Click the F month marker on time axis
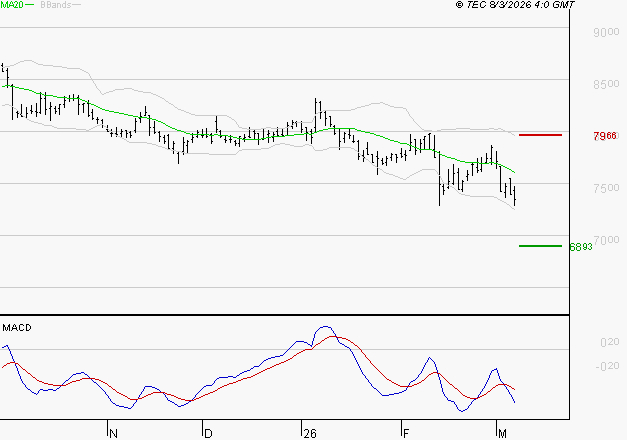Image resolution: width=627 pixels, height=440 pixels. (x=406, y=433)
